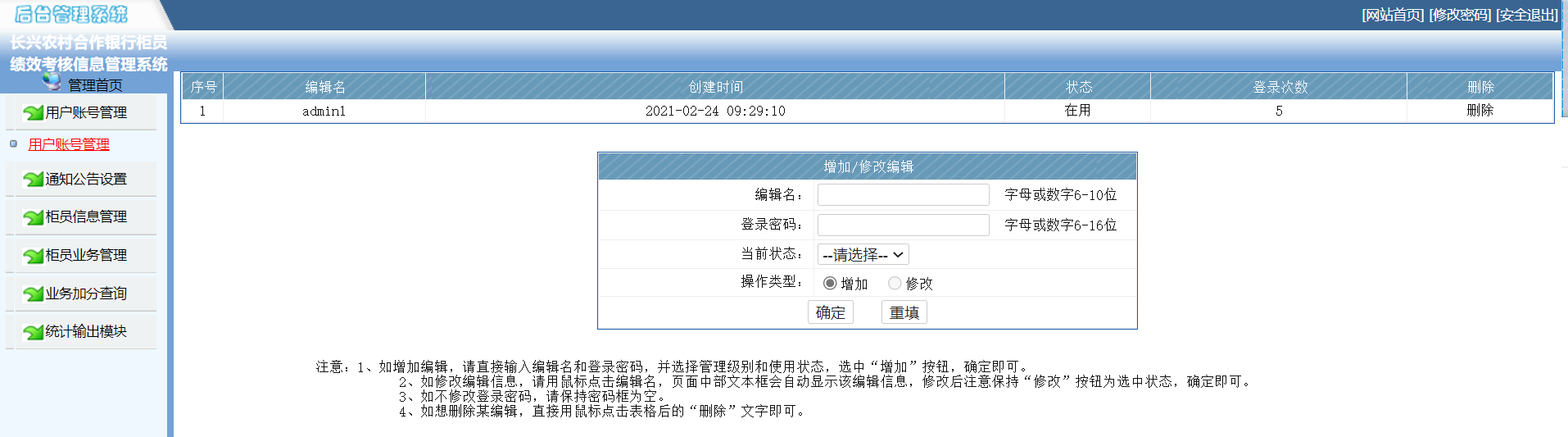Viewport: 1568px width, 437px height.
Task: Delete the admin1 row via 删除
Action: (x=1480, y=111)
